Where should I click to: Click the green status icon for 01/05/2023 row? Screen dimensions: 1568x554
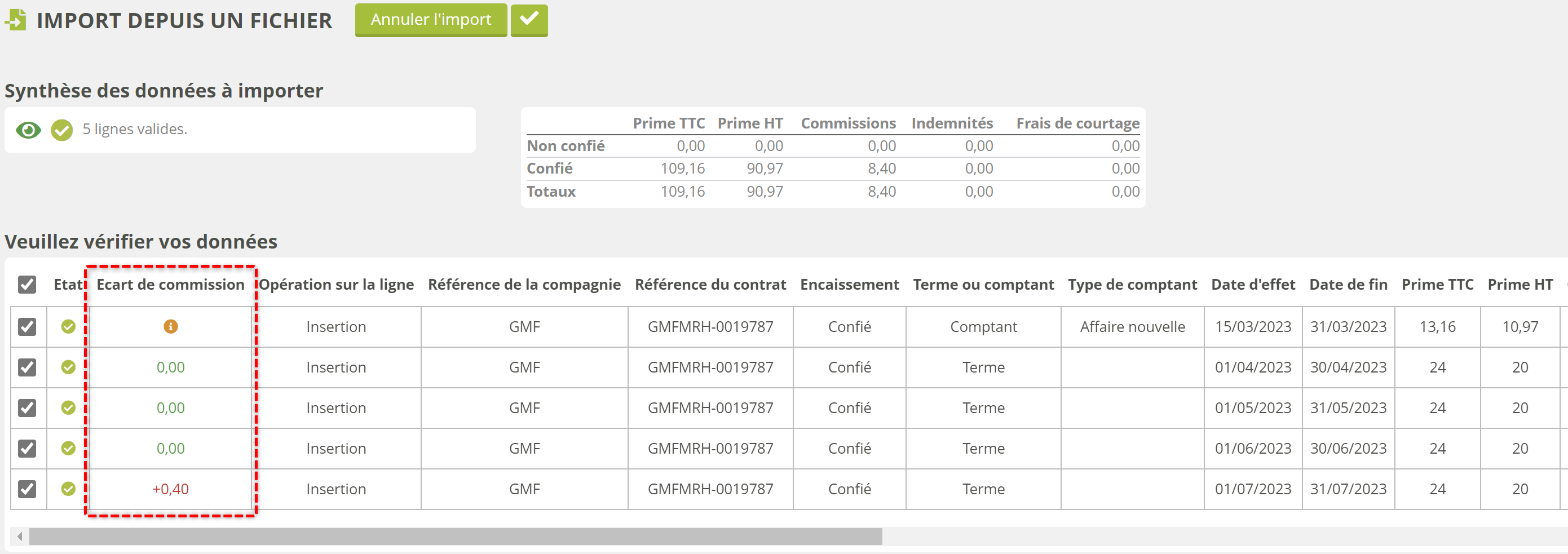(68, 407)
